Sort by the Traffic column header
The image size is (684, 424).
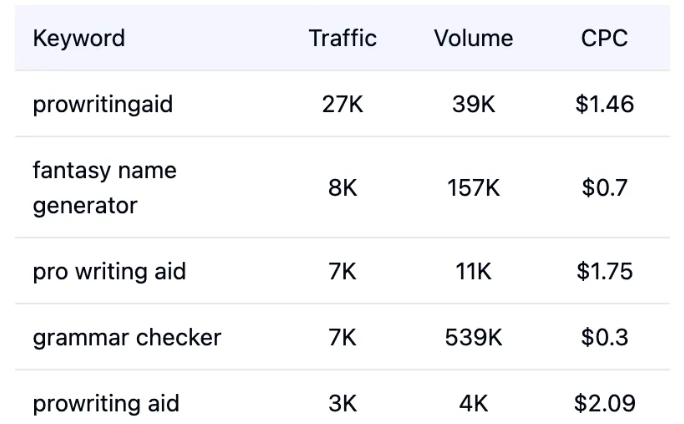pyautogui.click(x=343, y=39)
